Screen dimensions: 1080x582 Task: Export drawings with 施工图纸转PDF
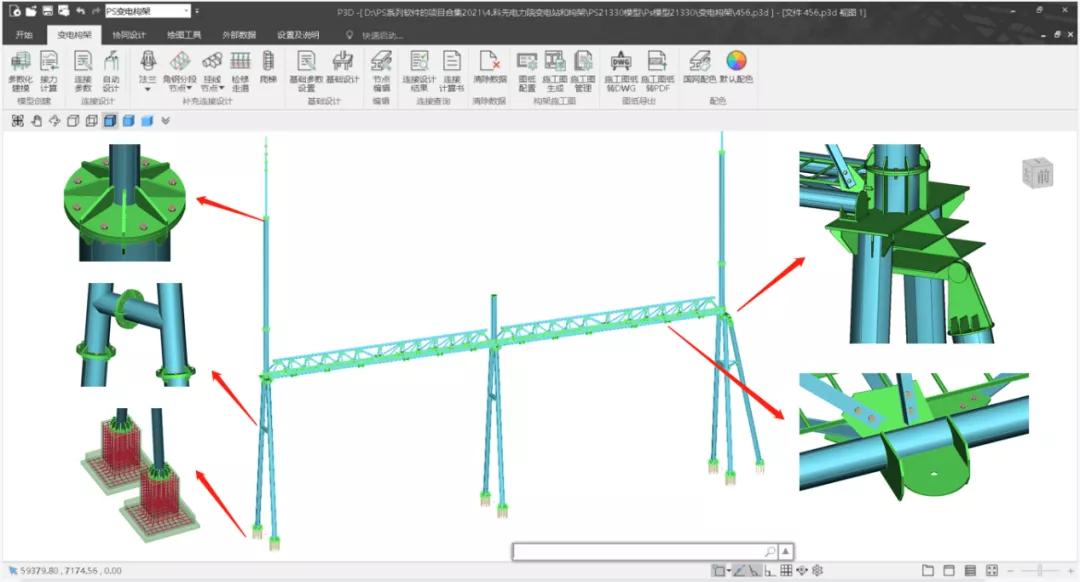click(x=656, y=69)
